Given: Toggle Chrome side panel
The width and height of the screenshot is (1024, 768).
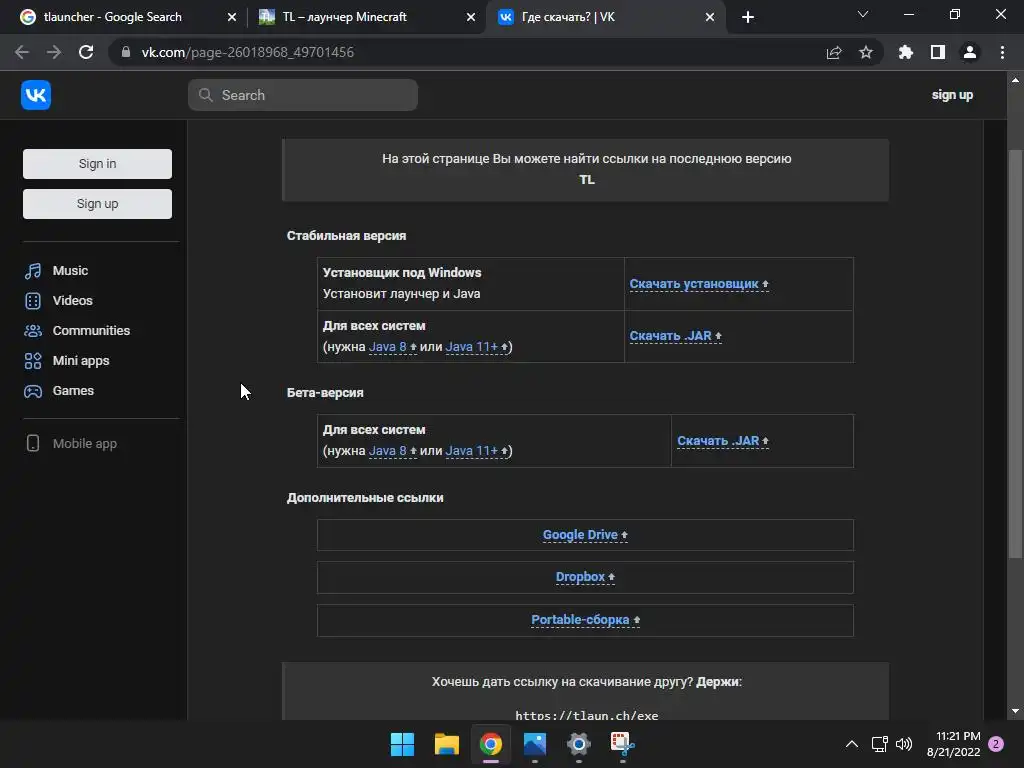Looking at the screenshot, I should pos(937,52).
